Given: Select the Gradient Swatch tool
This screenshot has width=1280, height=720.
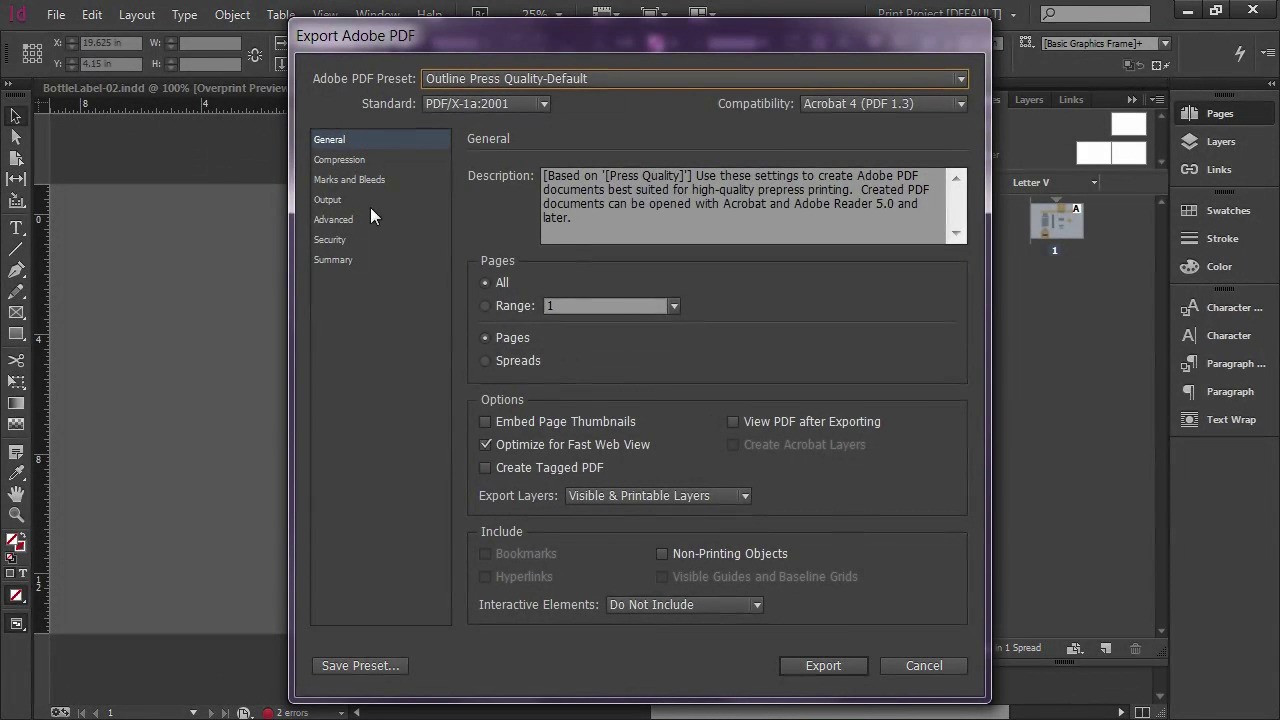Looking at the screenshot, I should pos(16,403).
